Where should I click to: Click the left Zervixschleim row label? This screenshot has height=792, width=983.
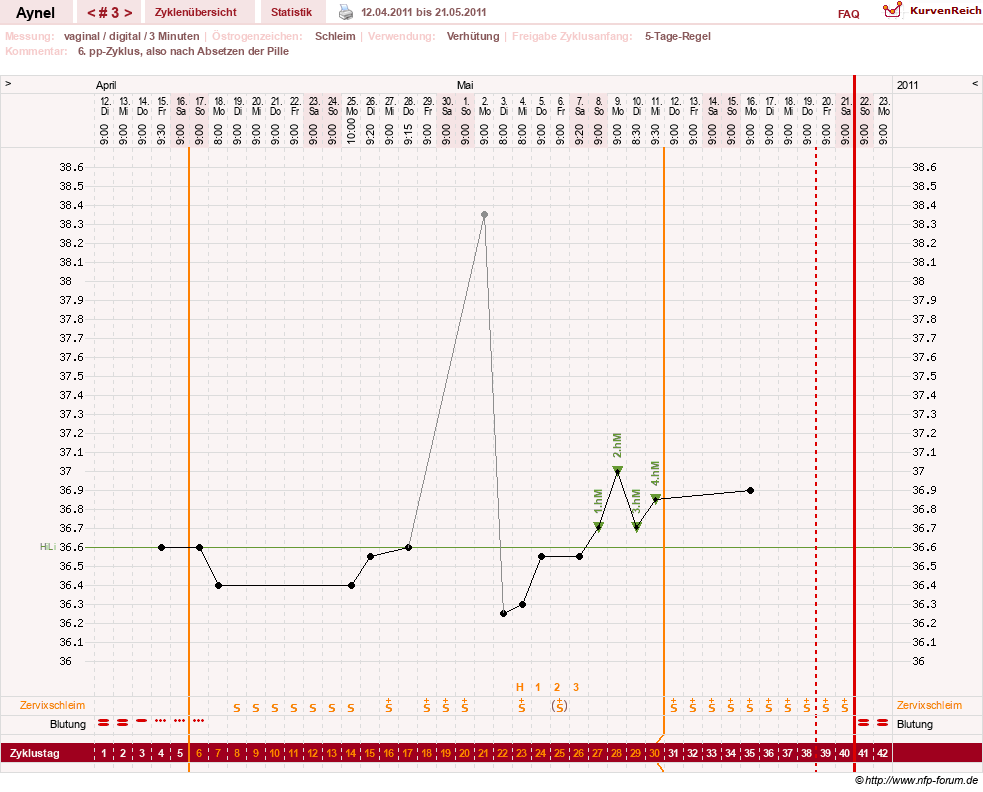[x=52, y=705]
